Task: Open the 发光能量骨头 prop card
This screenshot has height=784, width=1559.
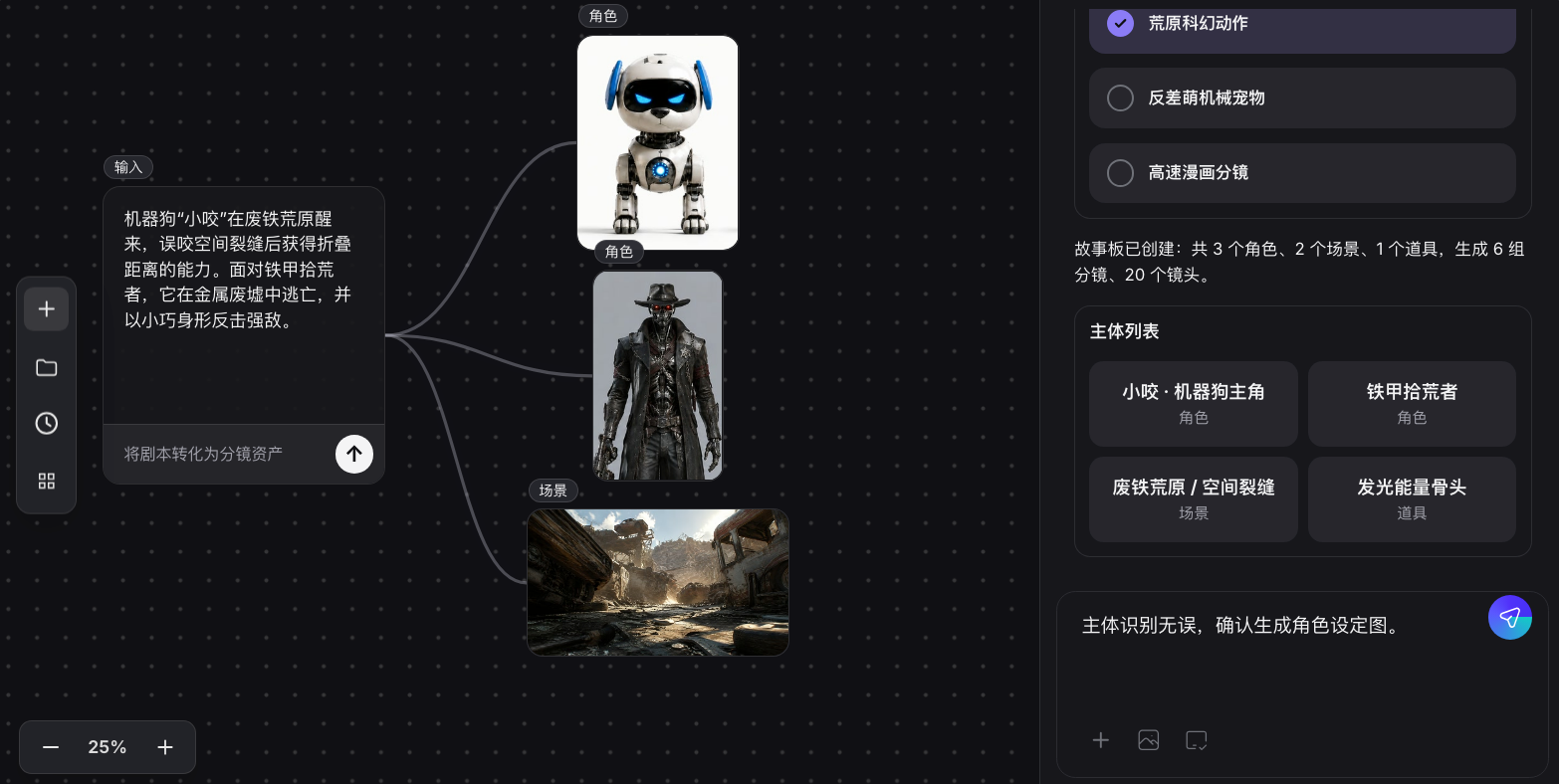Action: (x=1412, y=499)
